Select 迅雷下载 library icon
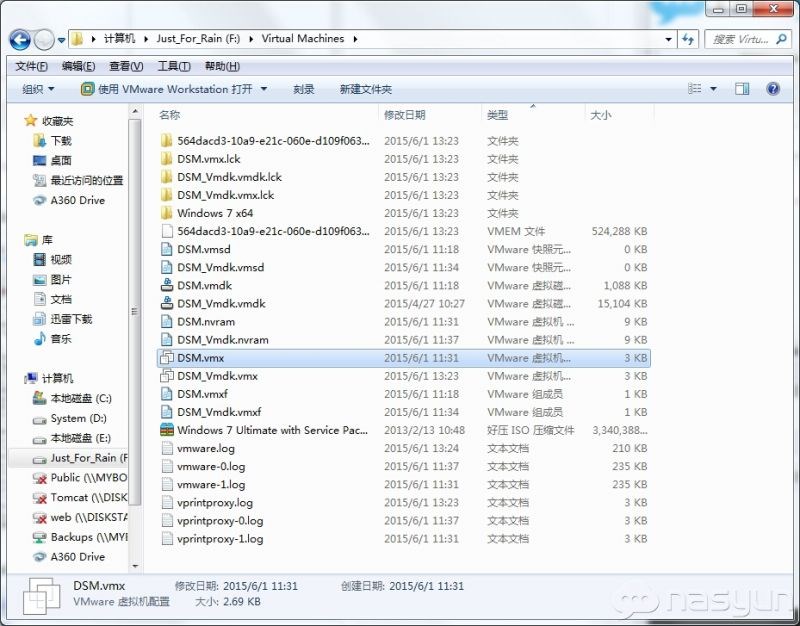Viewport: 800px width, 626px height. click(39, 319)
